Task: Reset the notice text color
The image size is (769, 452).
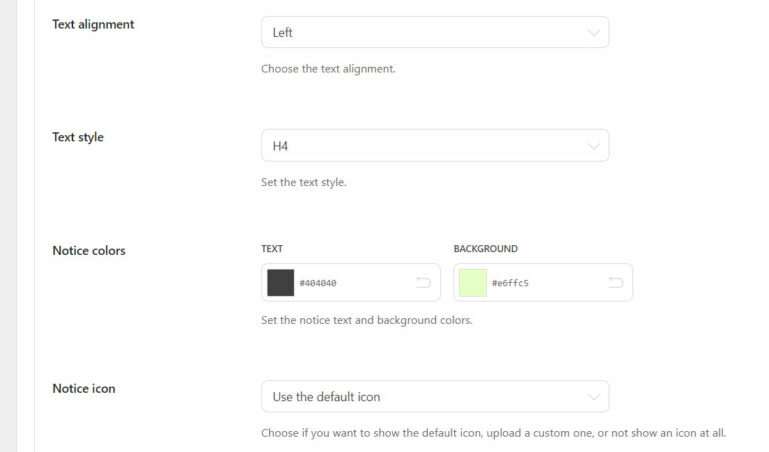Action: 423,283
